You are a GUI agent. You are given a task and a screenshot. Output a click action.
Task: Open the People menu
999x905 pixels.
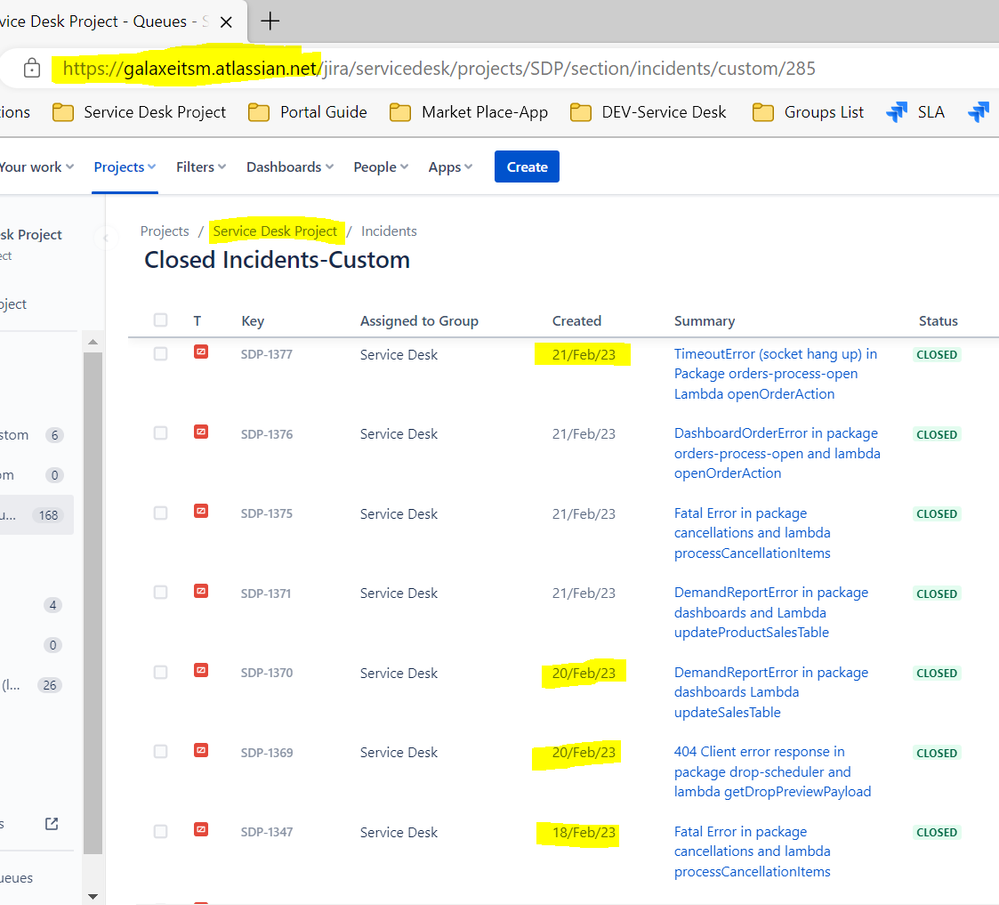tap(381, 167)
